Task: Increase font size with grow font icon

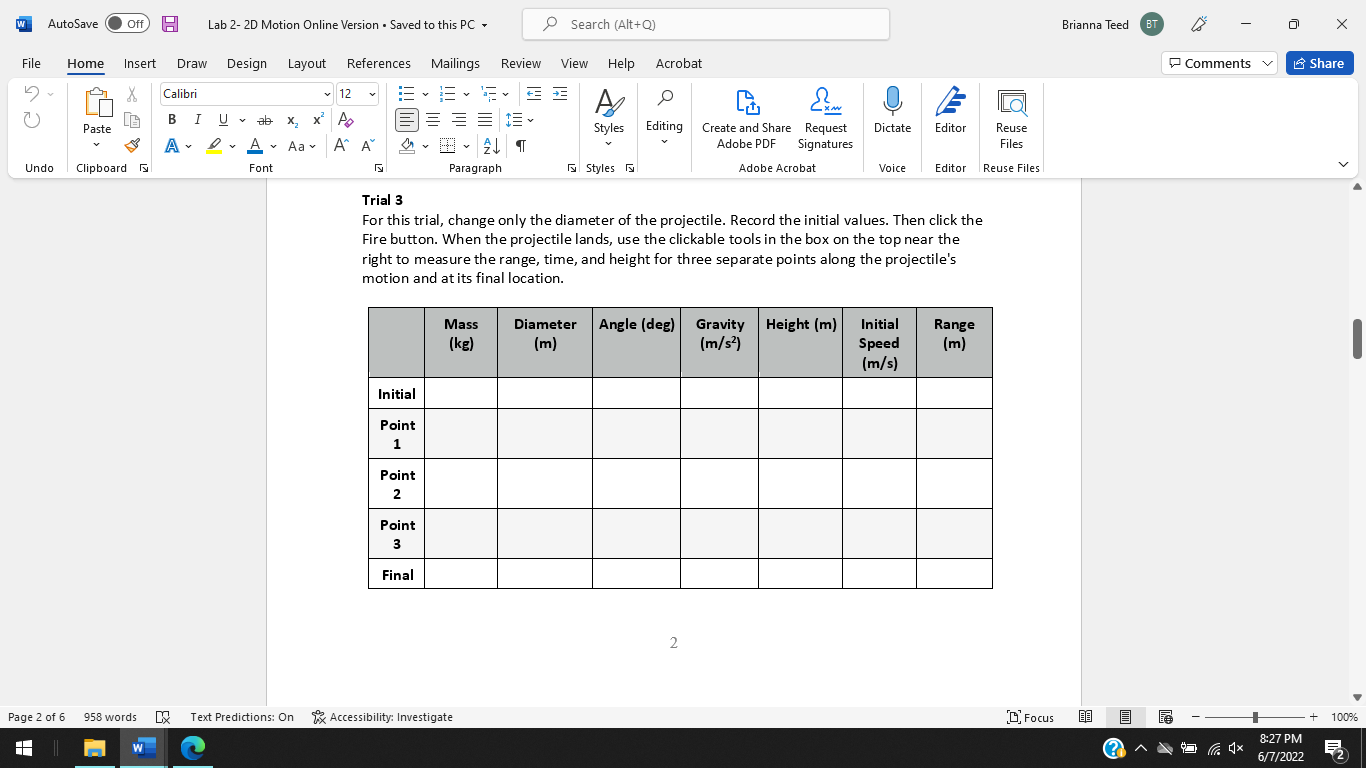Action: (x=341, y=146)
